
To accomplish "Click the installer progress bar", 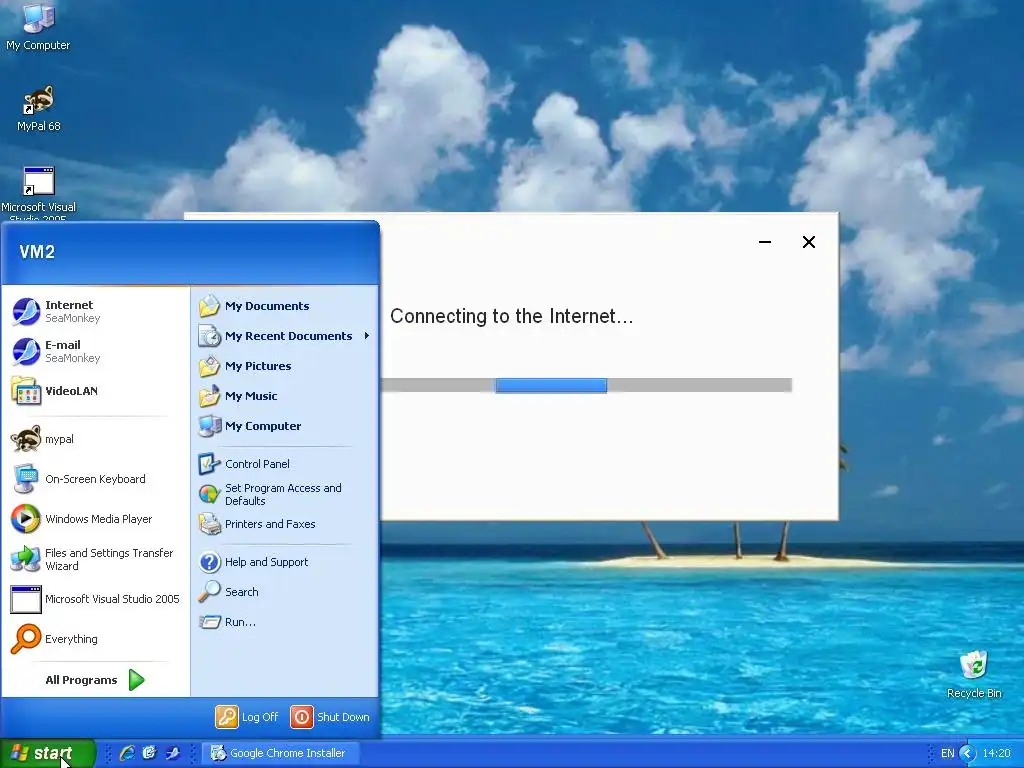I will tap(586, 385).
